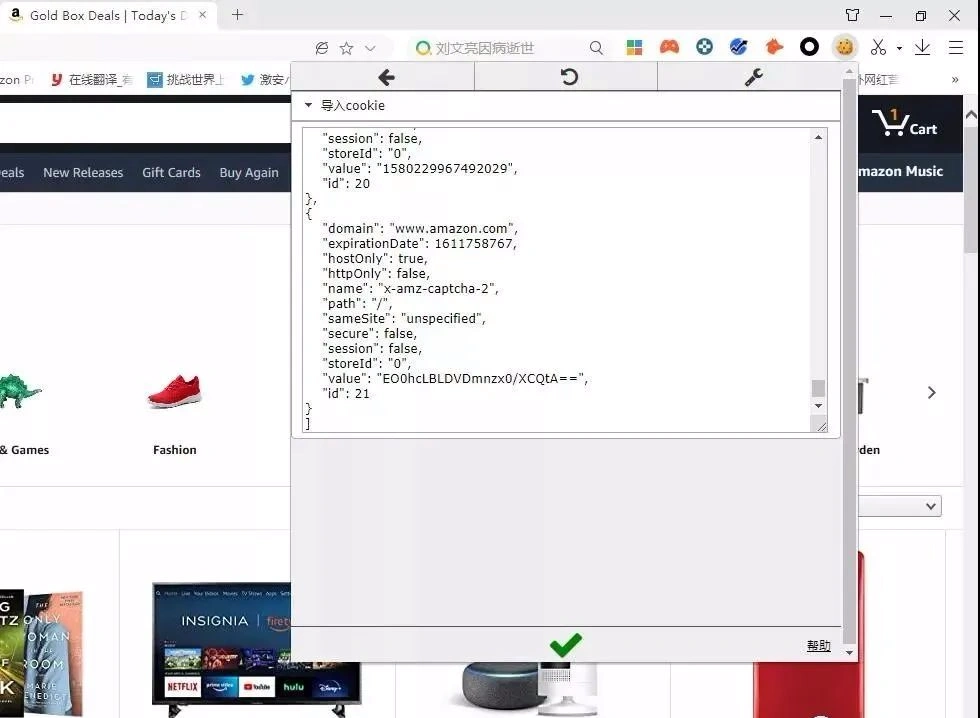
Task: Open the 挑战世界 bookmark
Action: tap(185, 79)
